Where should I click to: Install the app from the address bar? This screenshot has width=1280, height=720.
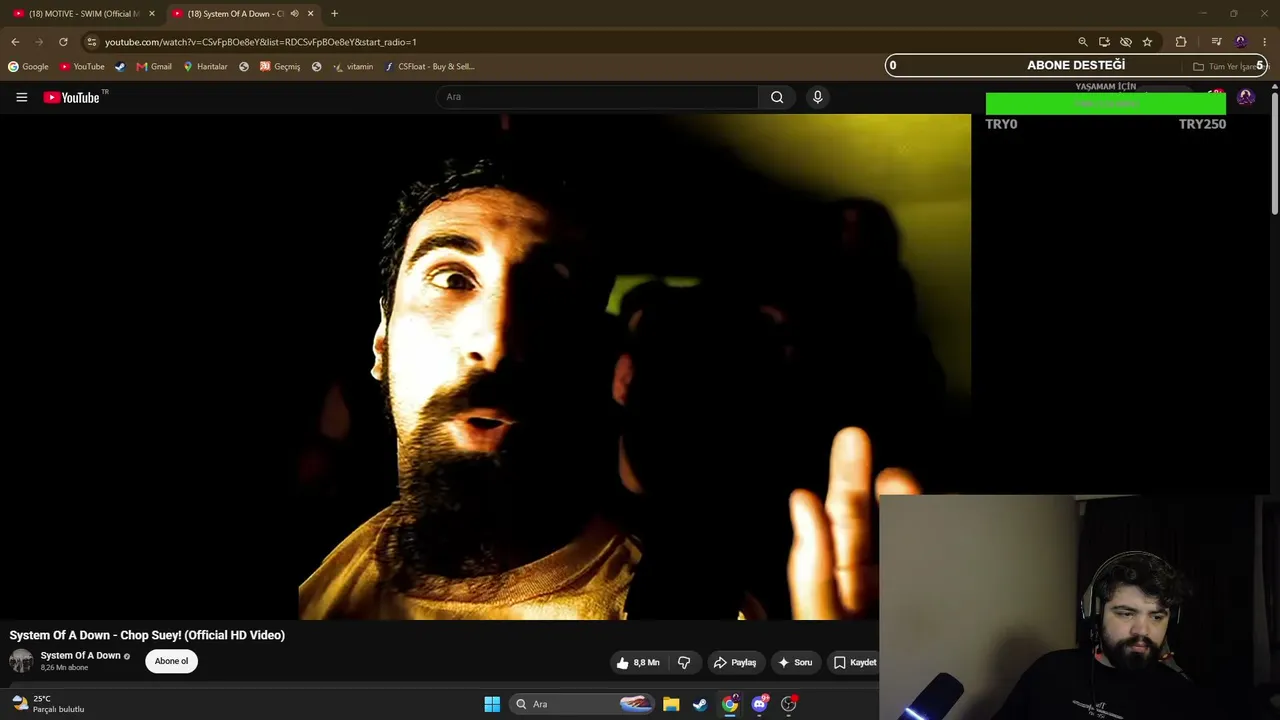[x=1104, y=42]
